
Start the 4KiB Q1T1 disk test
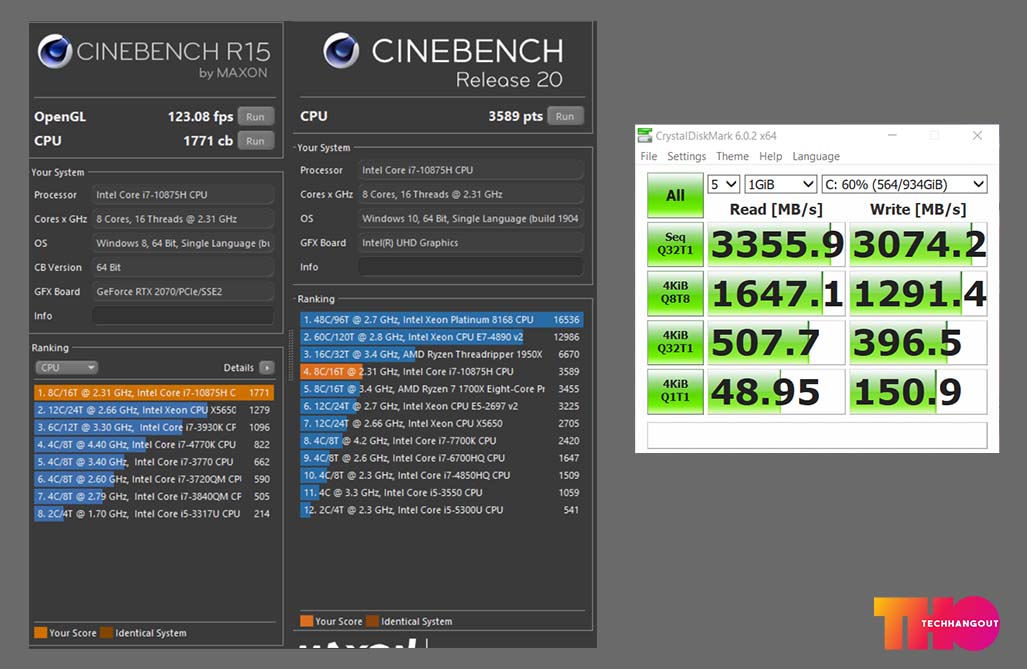click(675, 392)
